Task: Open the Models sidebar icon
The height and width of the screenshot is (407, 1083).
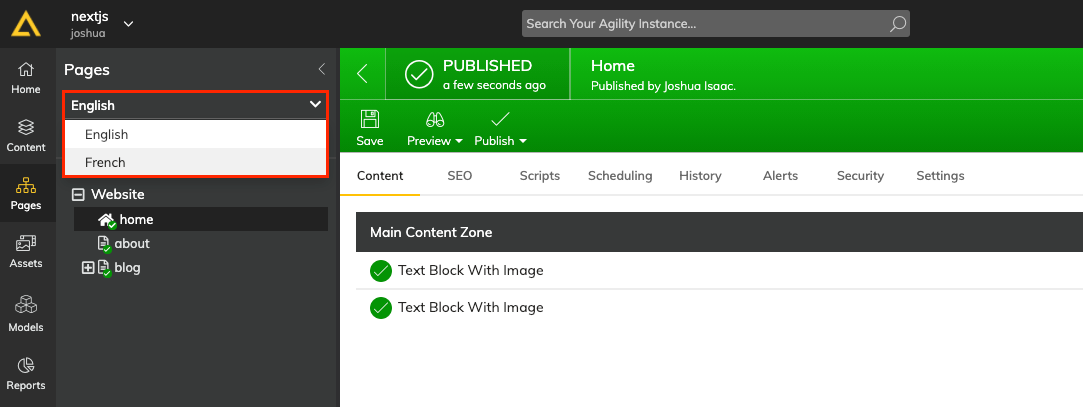Action: pyautogui.click(x=26, y=315)
